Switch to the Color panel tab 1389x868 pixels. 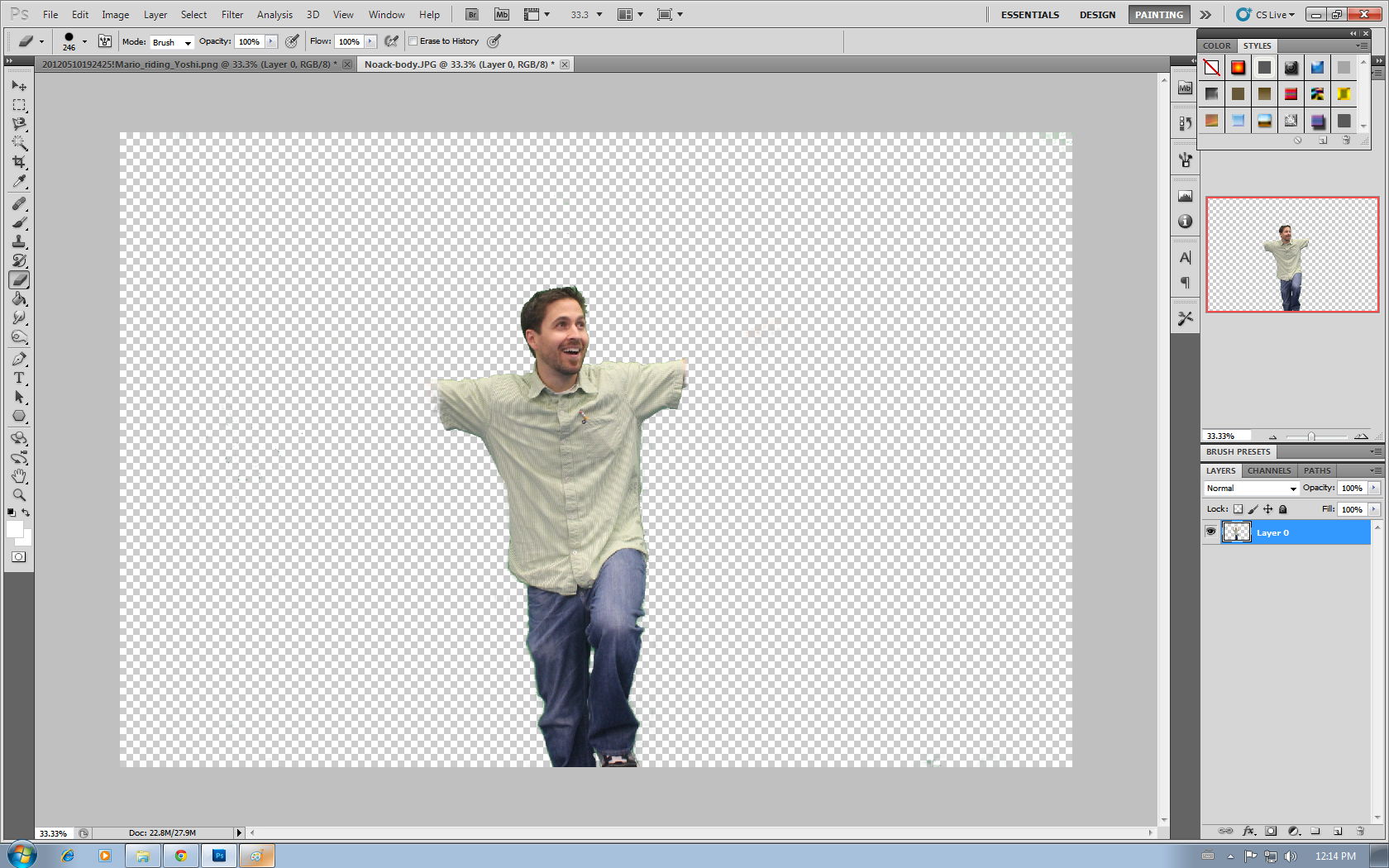click(x=1216, y=45)
